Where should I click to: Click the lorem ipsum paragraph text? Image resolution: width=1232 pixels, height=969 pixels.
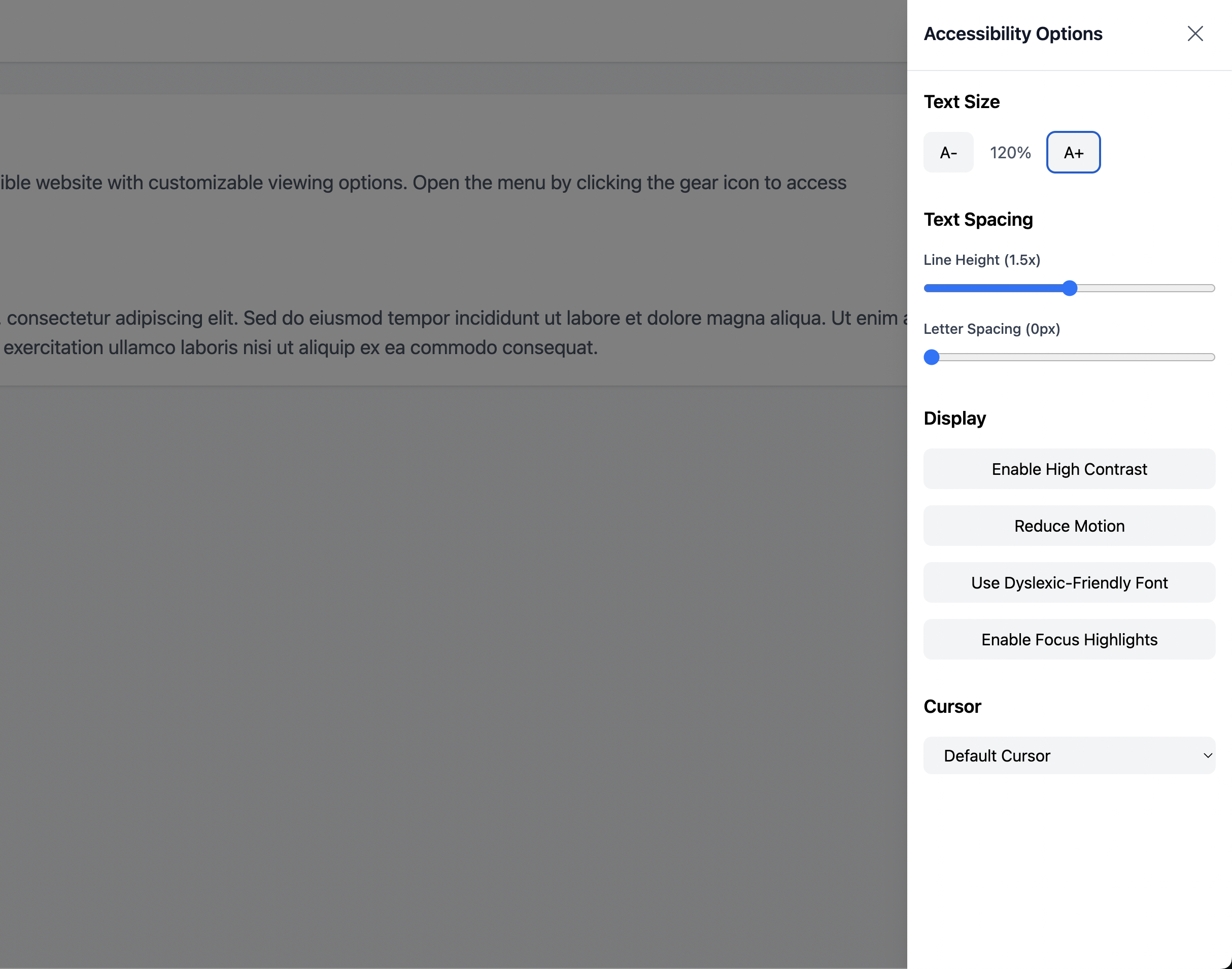(x=454, y=332)
